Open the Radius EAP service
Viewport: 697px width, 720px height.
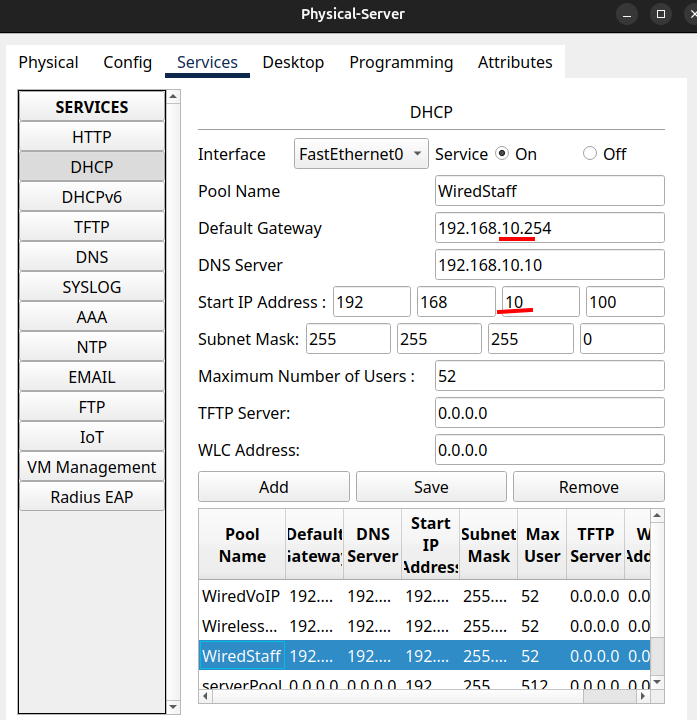click(x=92, y=497)
